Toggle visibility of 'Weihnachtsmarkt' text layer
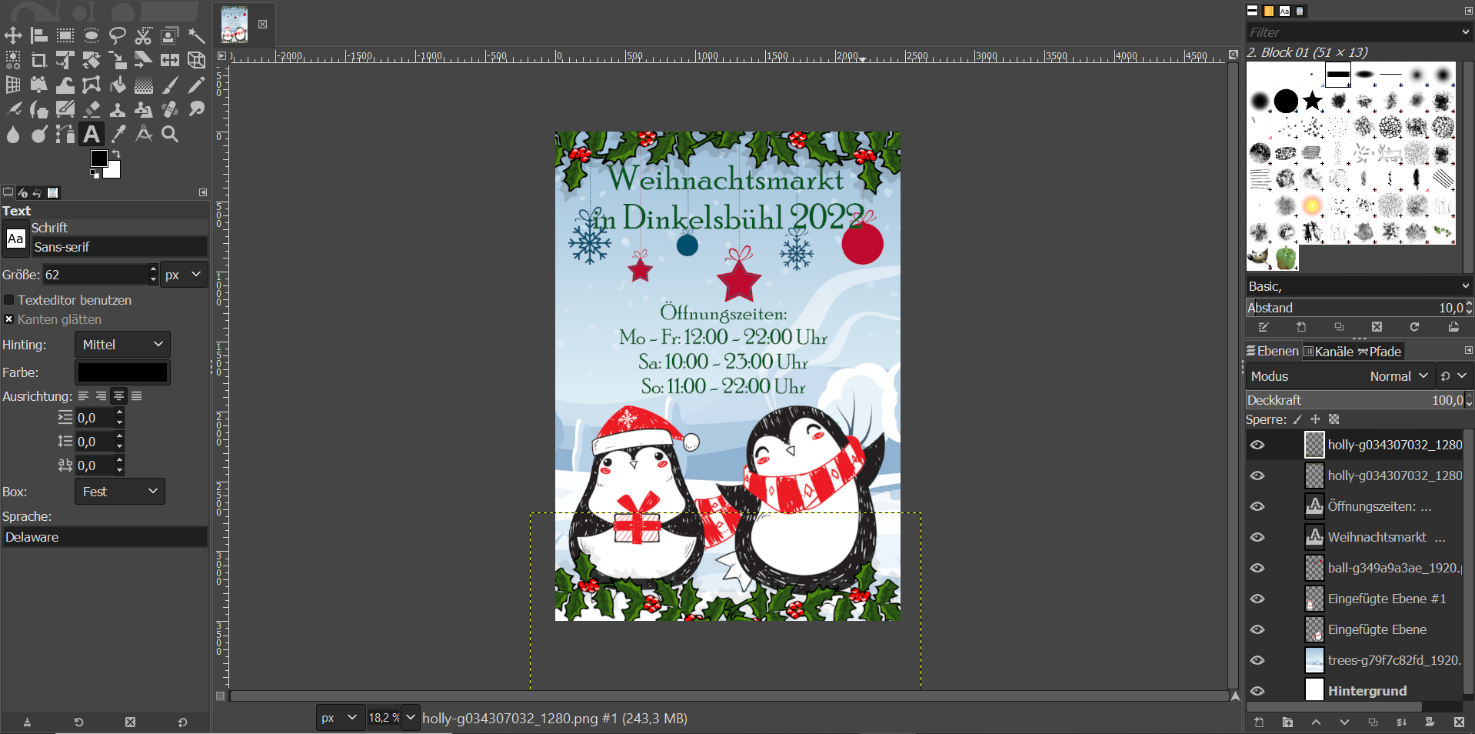Image resolution: width=1475 pixels, height=734 pixels. coord(1258,537)
